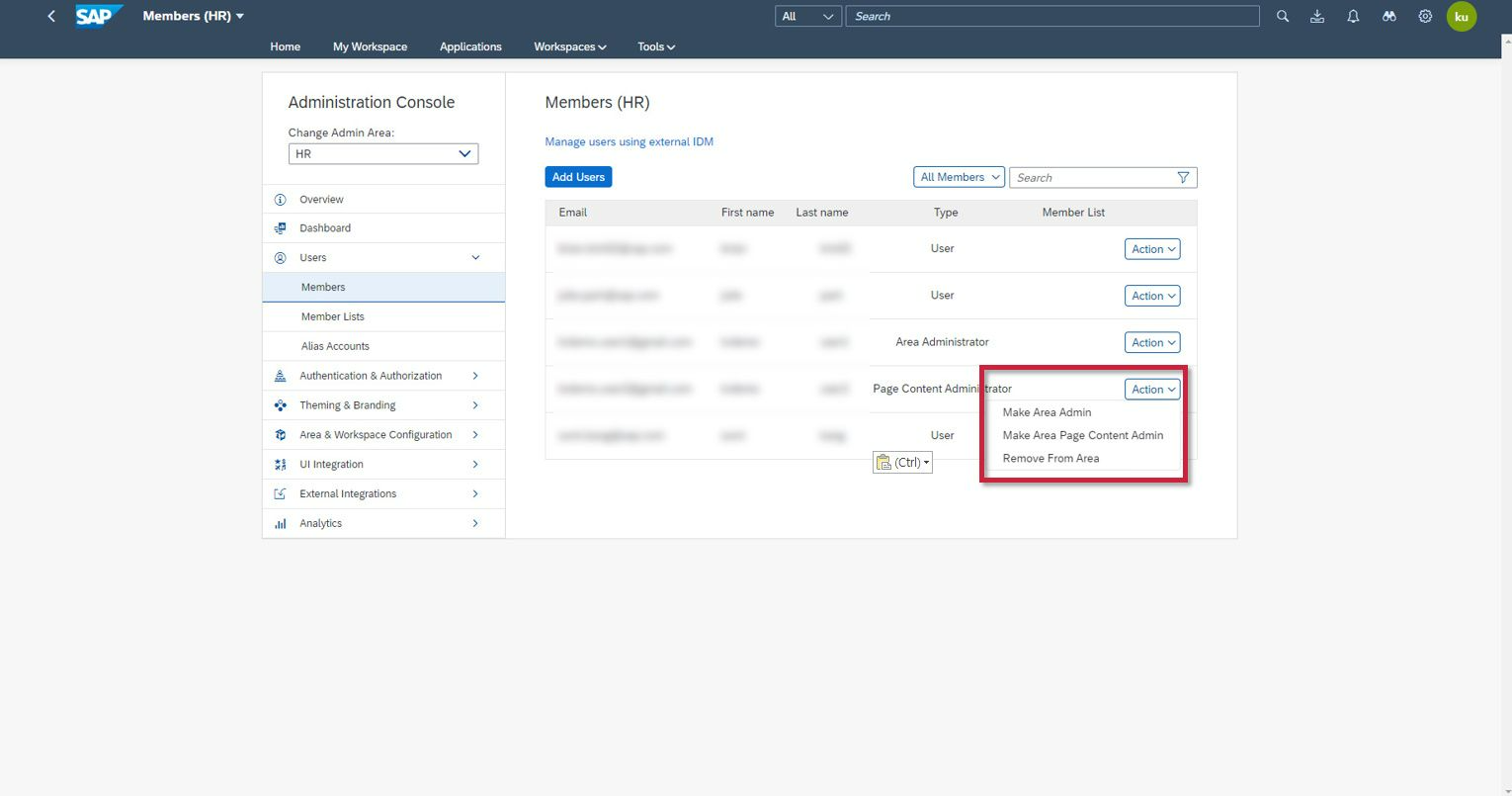This screenshot has height=796, width=1512.
Task: Collapse the Users section chevron
Action: point(475,258)
